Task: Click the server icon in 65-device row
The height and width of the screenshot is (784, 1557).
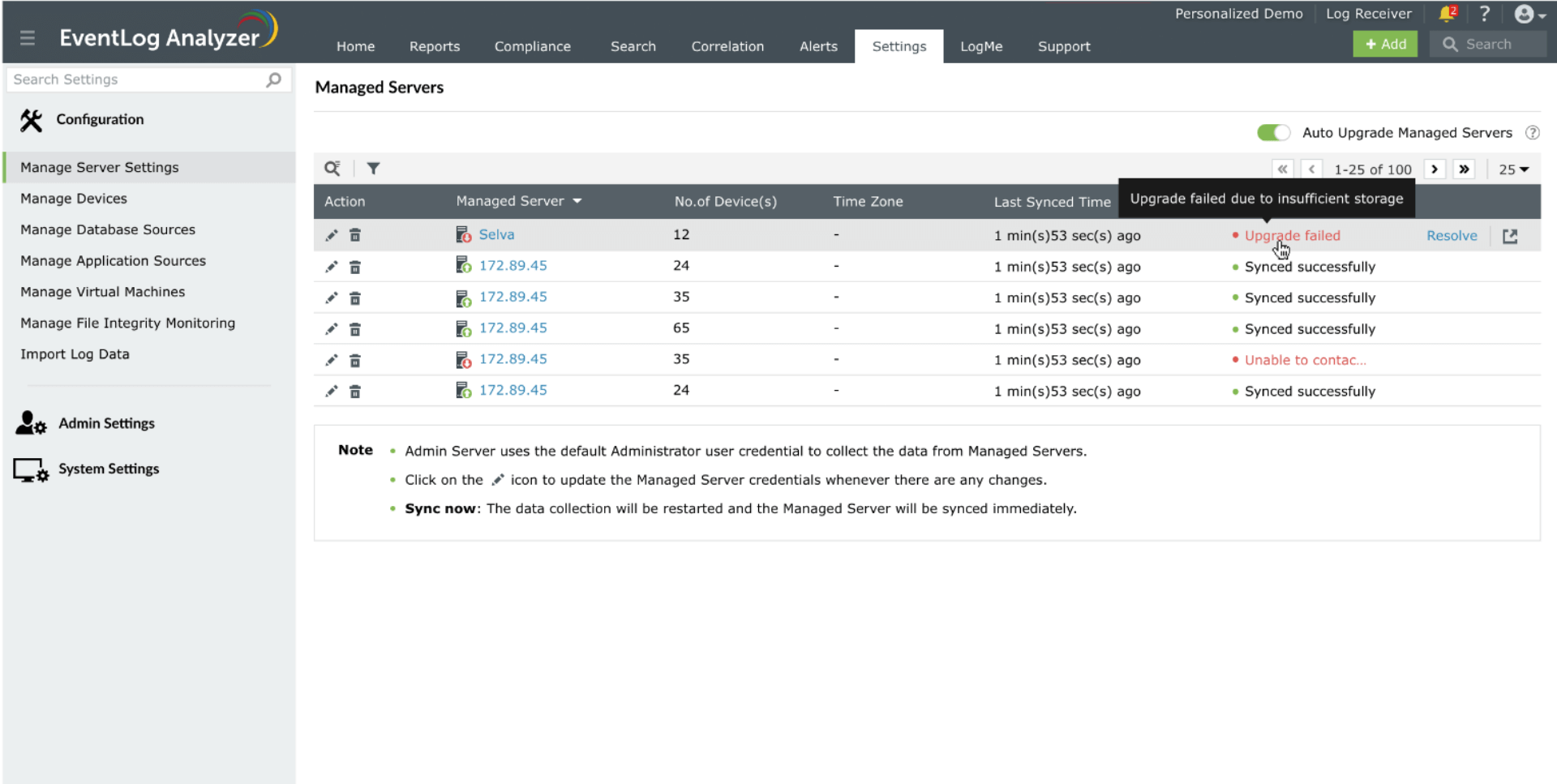Action: tap(463, 328)
